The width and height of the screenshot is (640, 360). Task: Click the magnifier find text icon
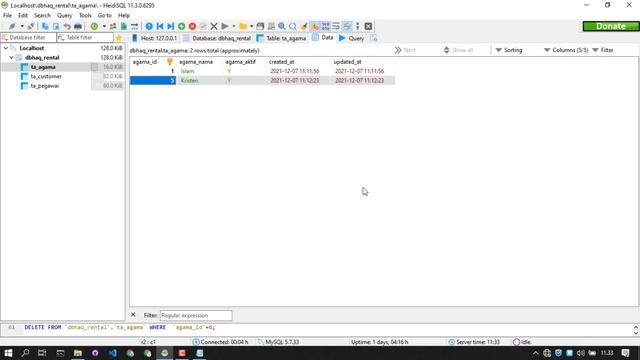[x=282, y=26]
